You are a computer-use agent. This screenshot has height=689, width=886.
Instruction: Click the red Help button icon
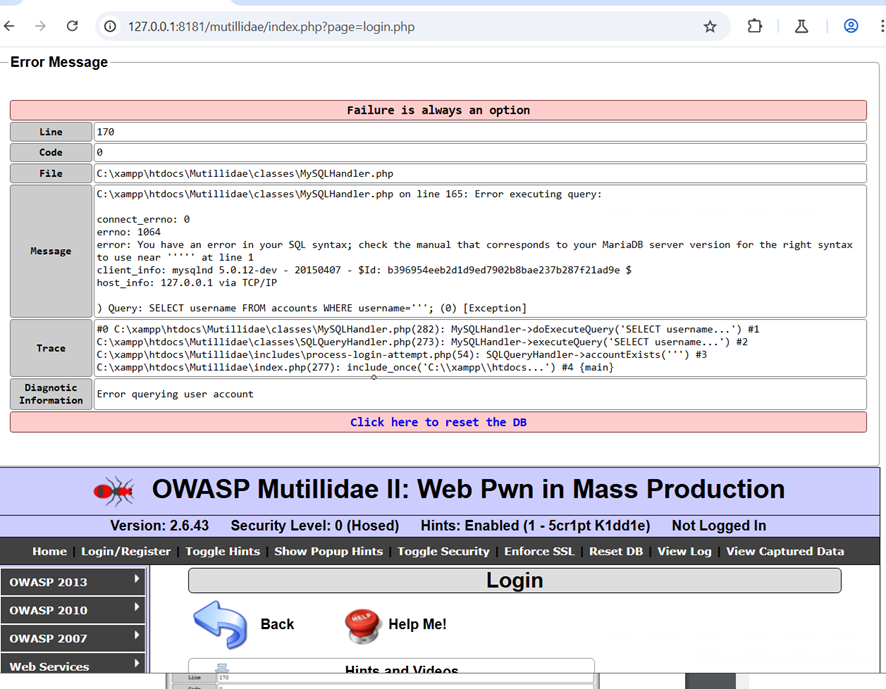pos(362,626)
